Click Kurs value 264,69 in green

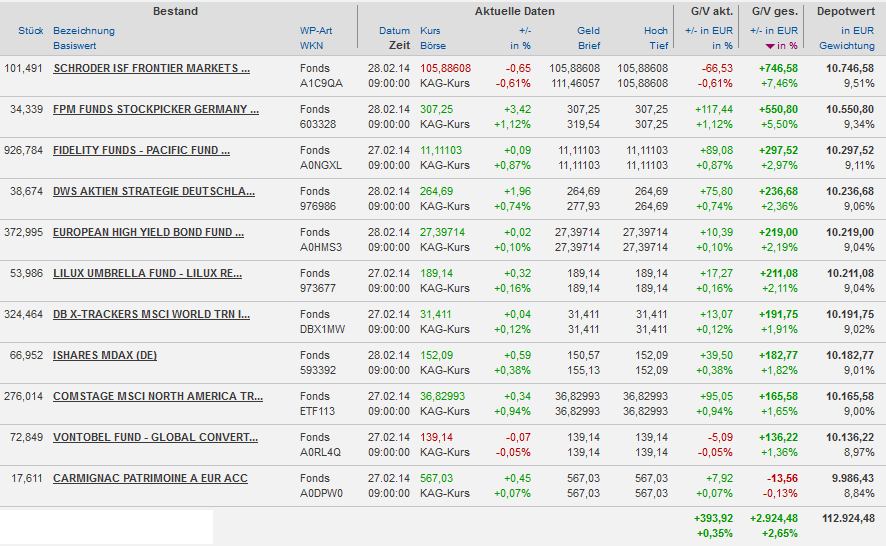[436, 191]
